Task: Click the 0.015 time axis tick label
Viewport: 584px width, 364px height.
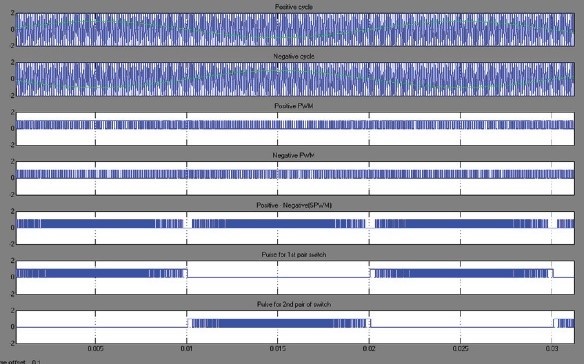Action: click(277, 349)
